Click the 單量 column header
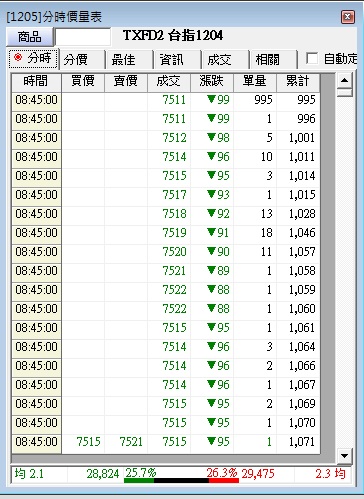Screen dimensions: 364x499 (255, 82)
